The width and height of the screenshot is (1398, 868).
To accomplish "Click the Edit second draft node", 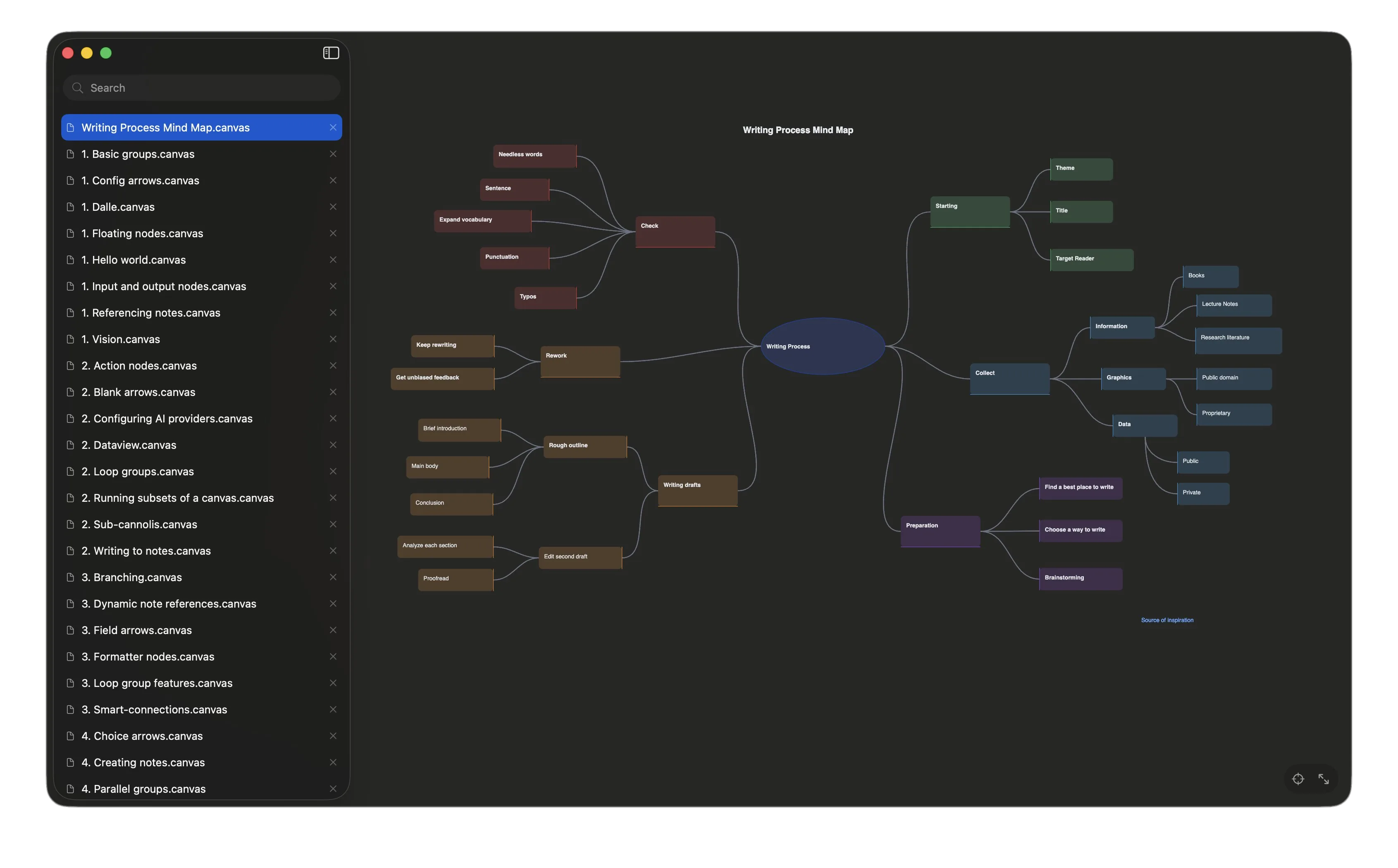I will pos(580,558).
